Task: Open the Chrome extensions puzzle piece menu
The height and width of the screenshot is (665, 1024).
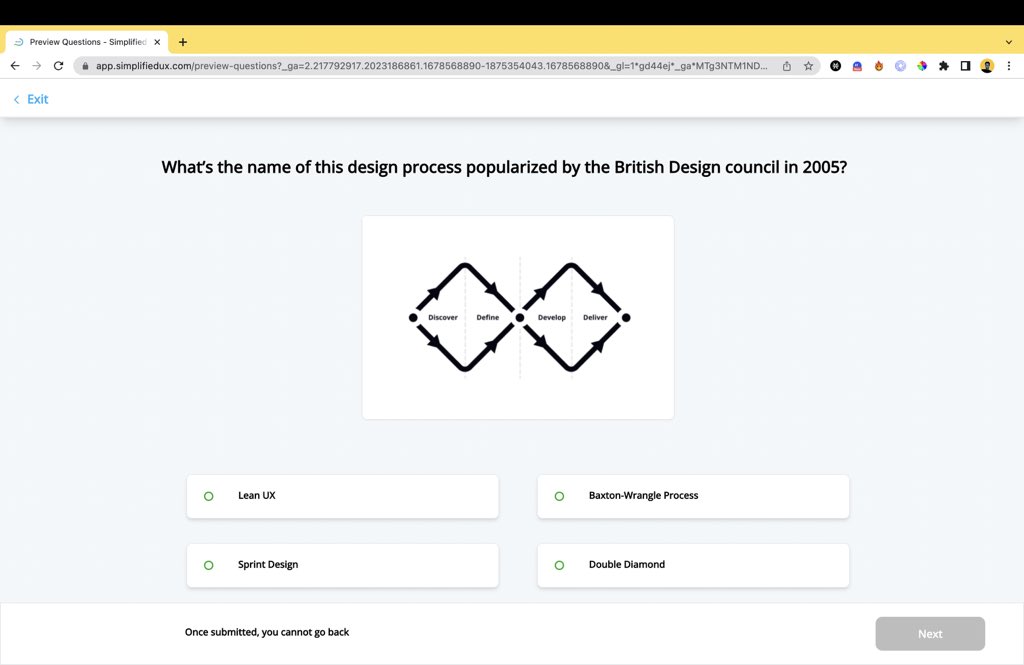Action: coord(944,65)
